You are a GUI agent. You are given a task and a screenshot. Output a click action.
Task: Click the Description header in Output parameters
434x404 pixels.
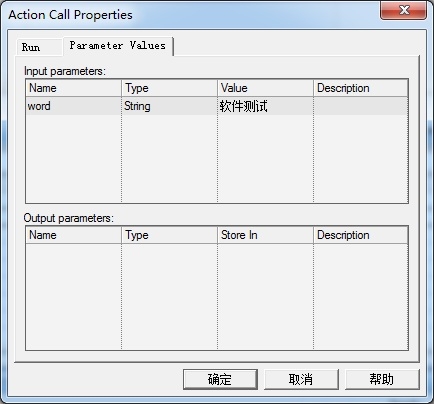tap(361, 235)
